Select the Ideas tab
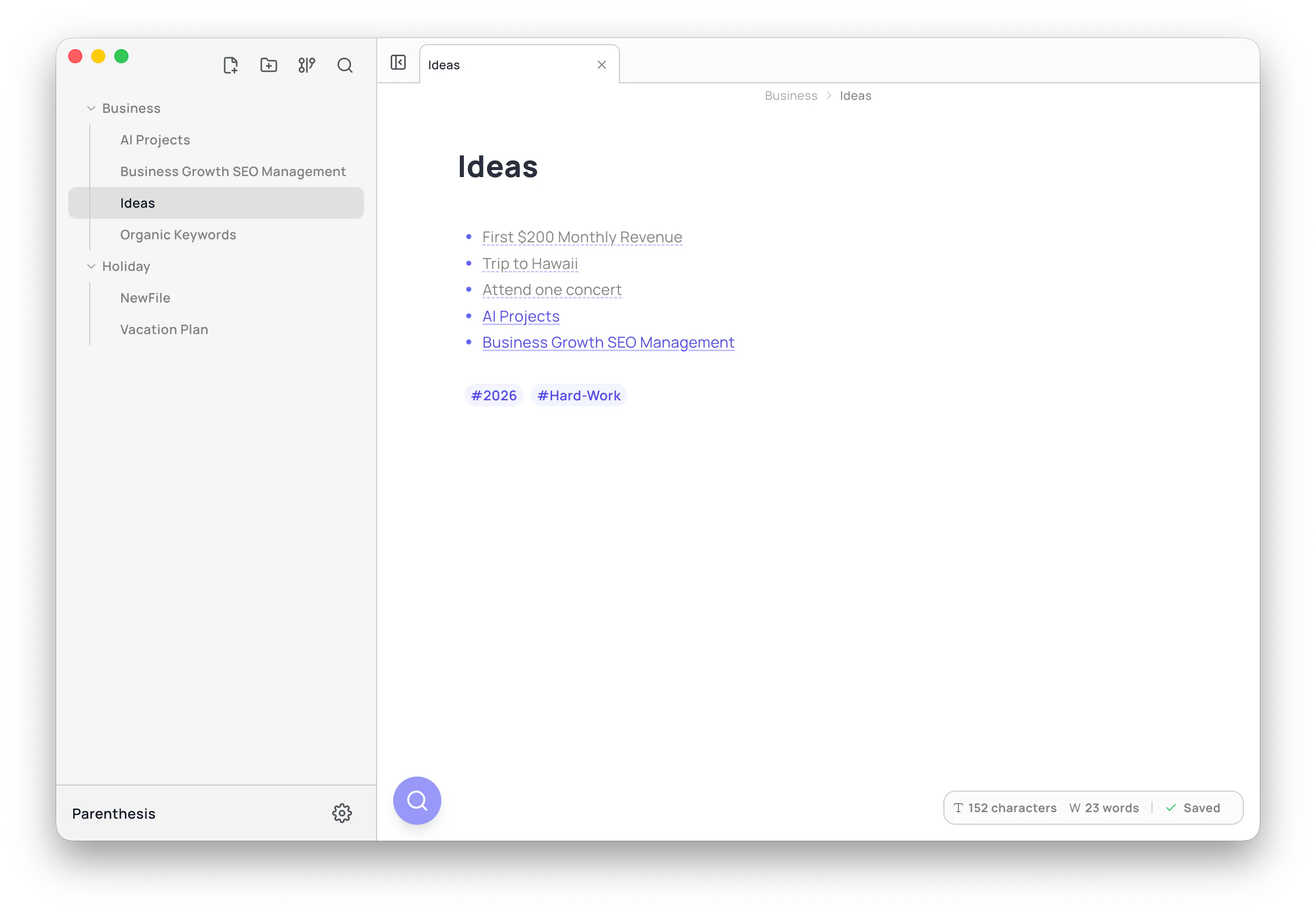 [519, 64]
